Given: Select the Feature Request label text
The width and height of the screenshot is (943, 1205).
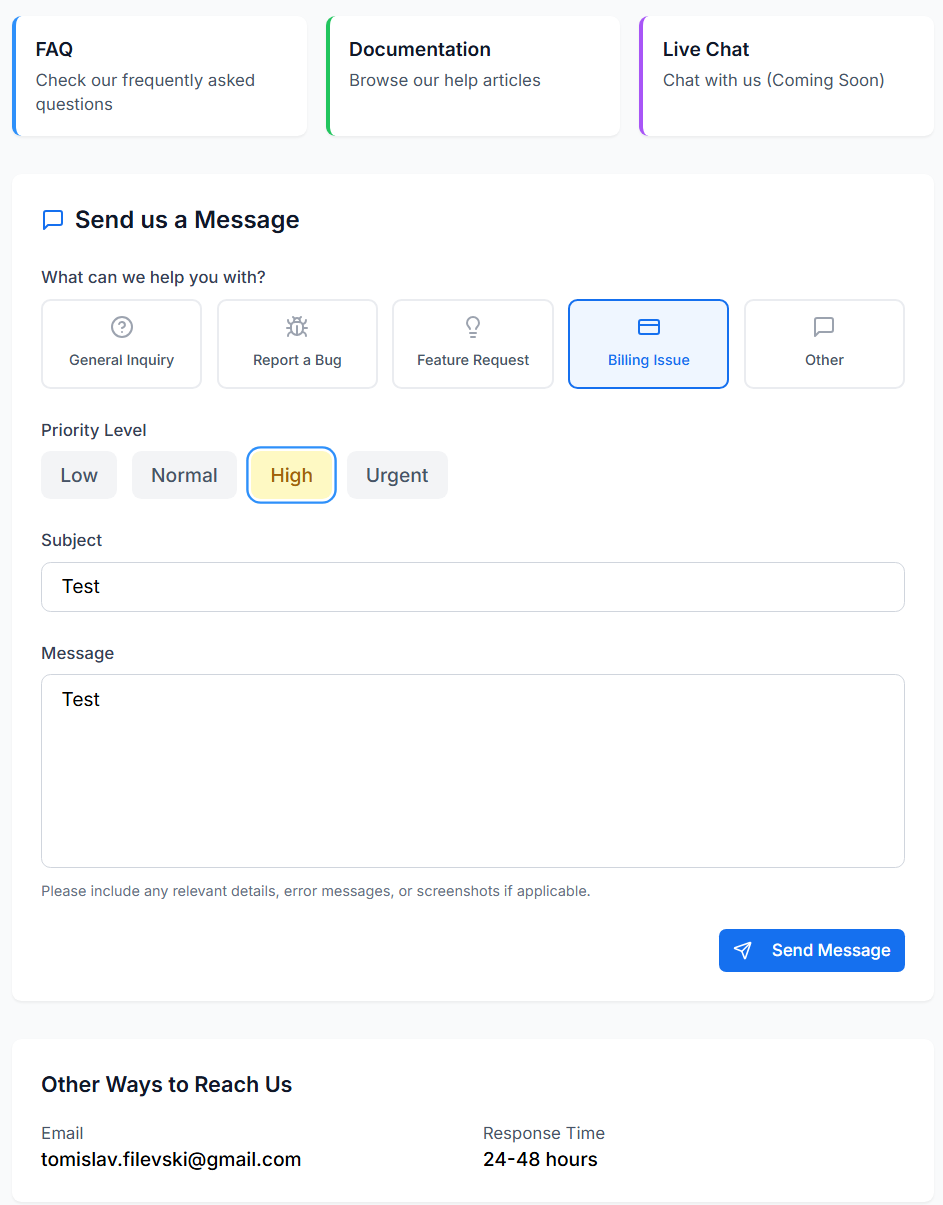Looking at the screenshot, I should click(x=473, y=360).
